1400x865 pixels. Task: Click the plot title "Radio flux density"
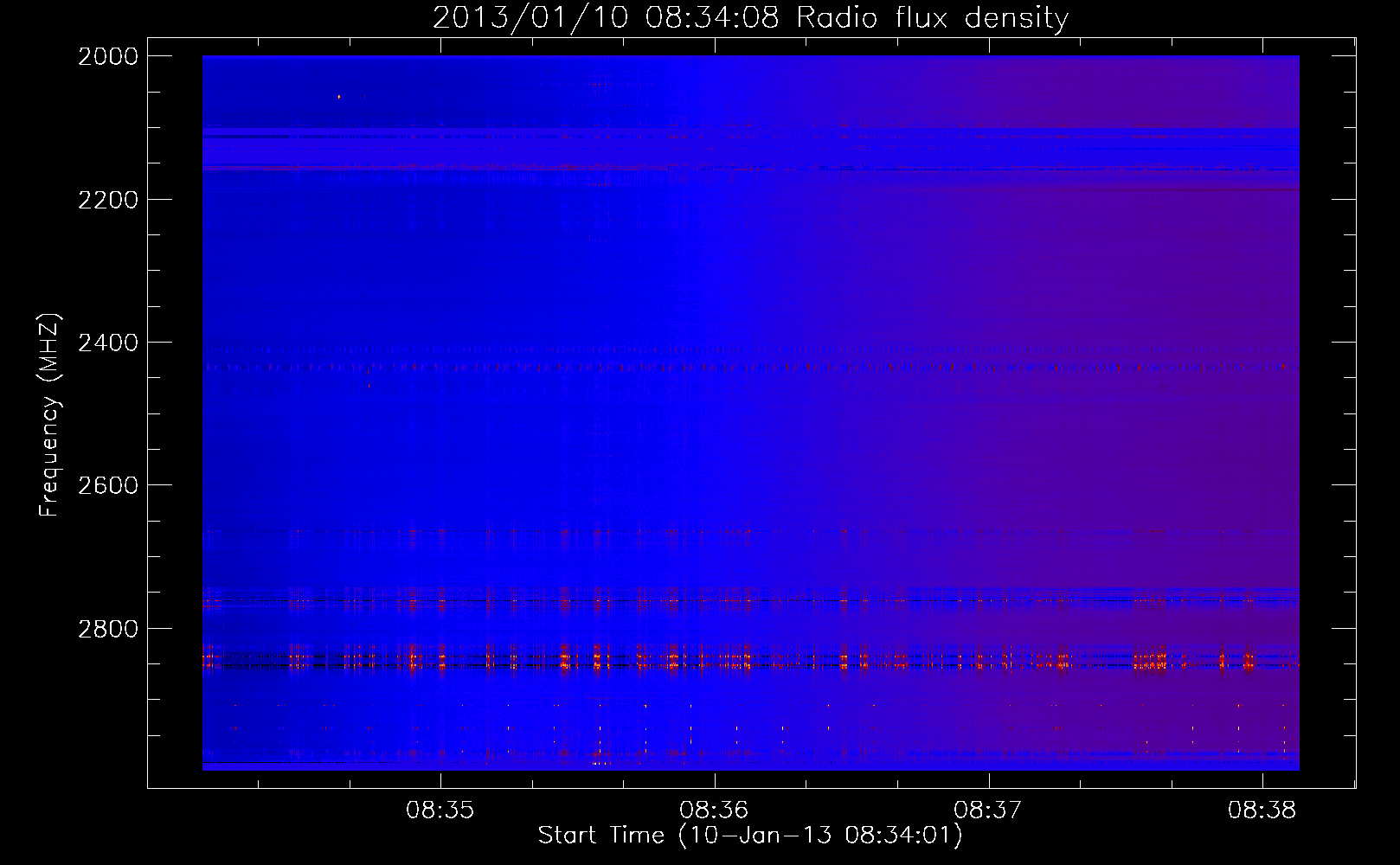[933, 17]
